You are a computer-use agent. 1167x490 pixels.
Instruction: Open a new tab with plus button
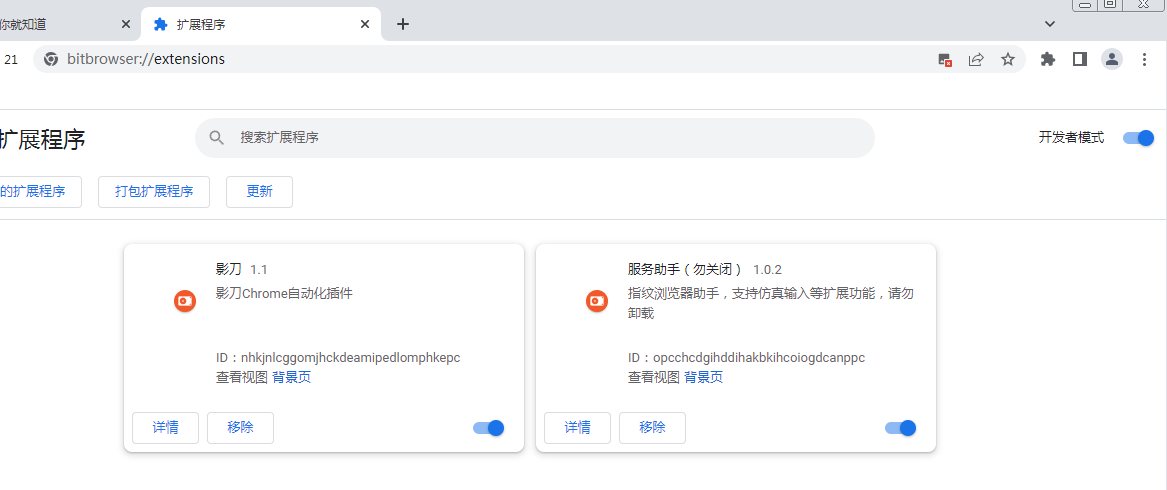point(403,24)
